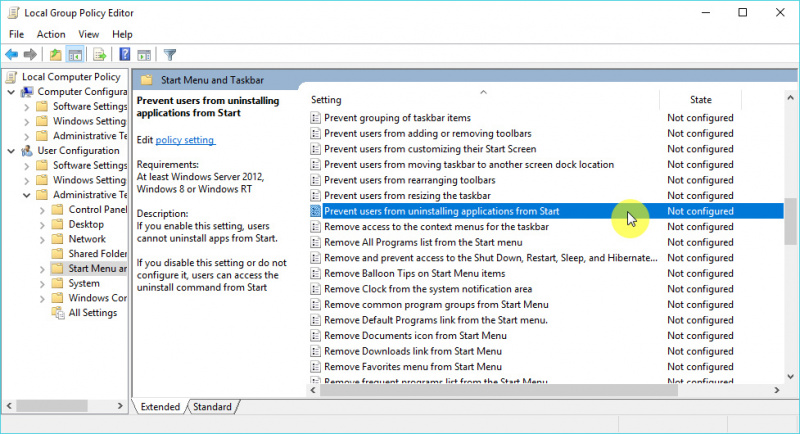Viewport: 800px width, 434px height.
Task: Click the policy setting edit link
Action: pyautogui.click(x=185, y=140)
